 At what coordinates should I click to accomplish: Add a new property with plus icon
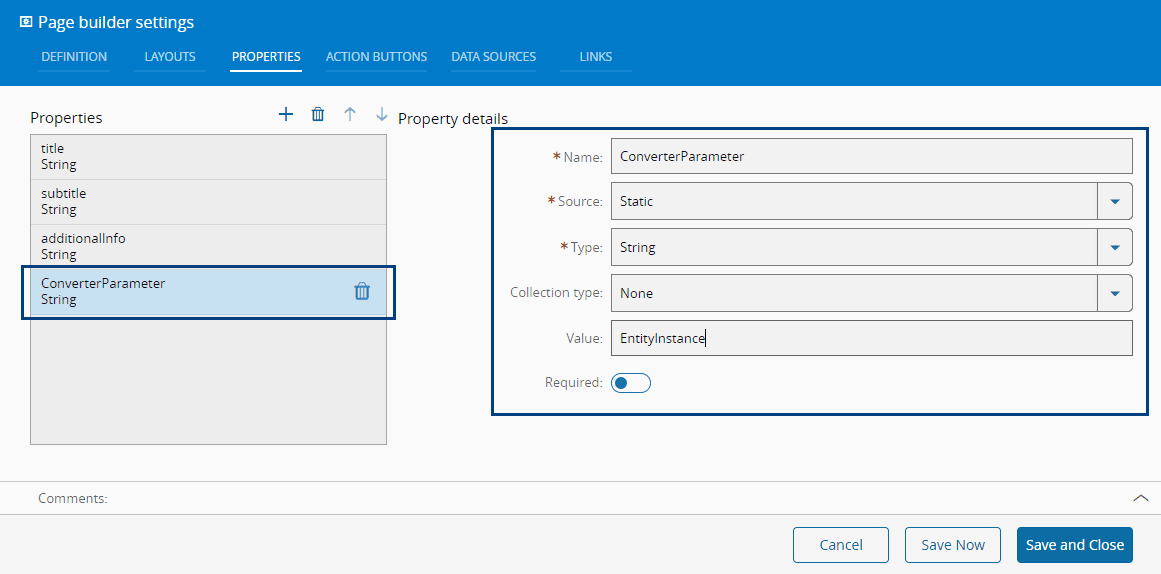tap(286, 115)
